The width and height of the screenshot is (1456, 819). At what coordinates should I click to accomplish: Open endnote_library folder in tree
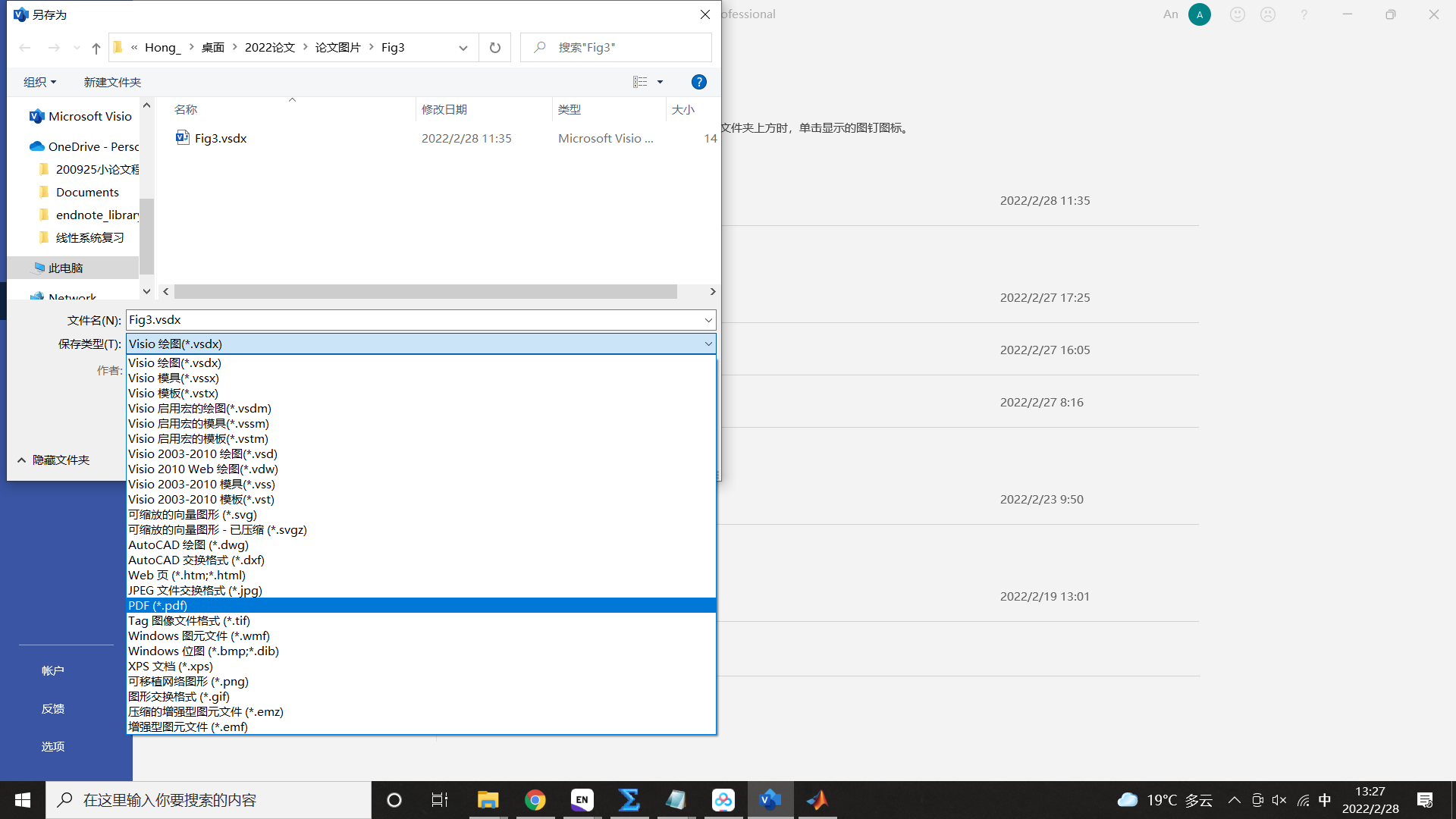89,215
